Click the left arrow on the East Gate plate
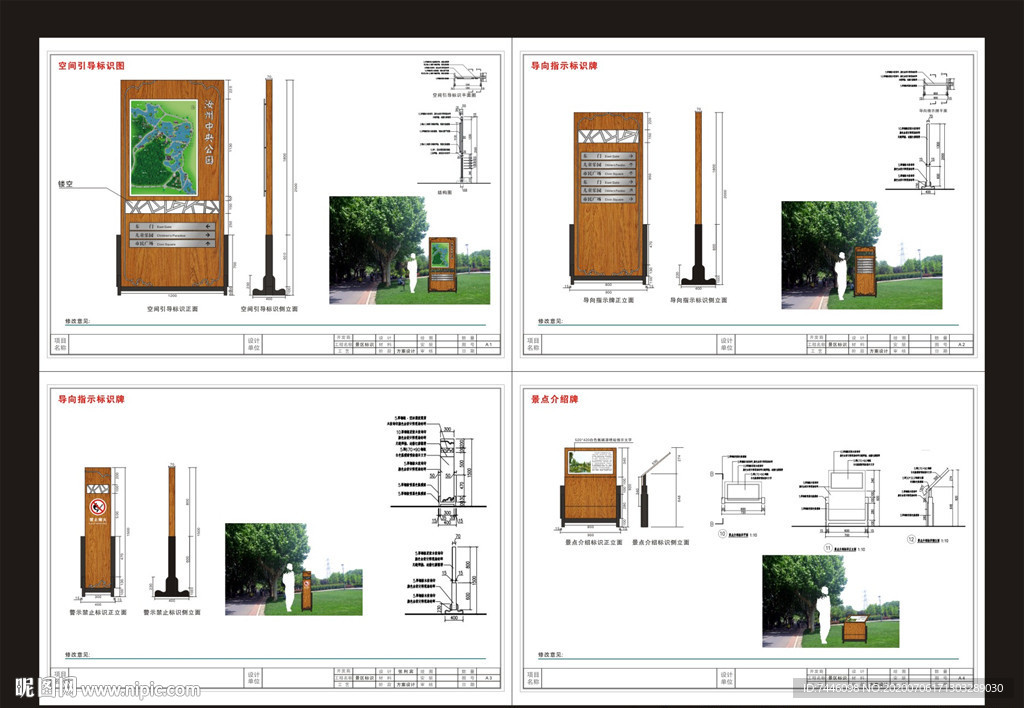1024x708 pixels. click(x=209, y=227)
